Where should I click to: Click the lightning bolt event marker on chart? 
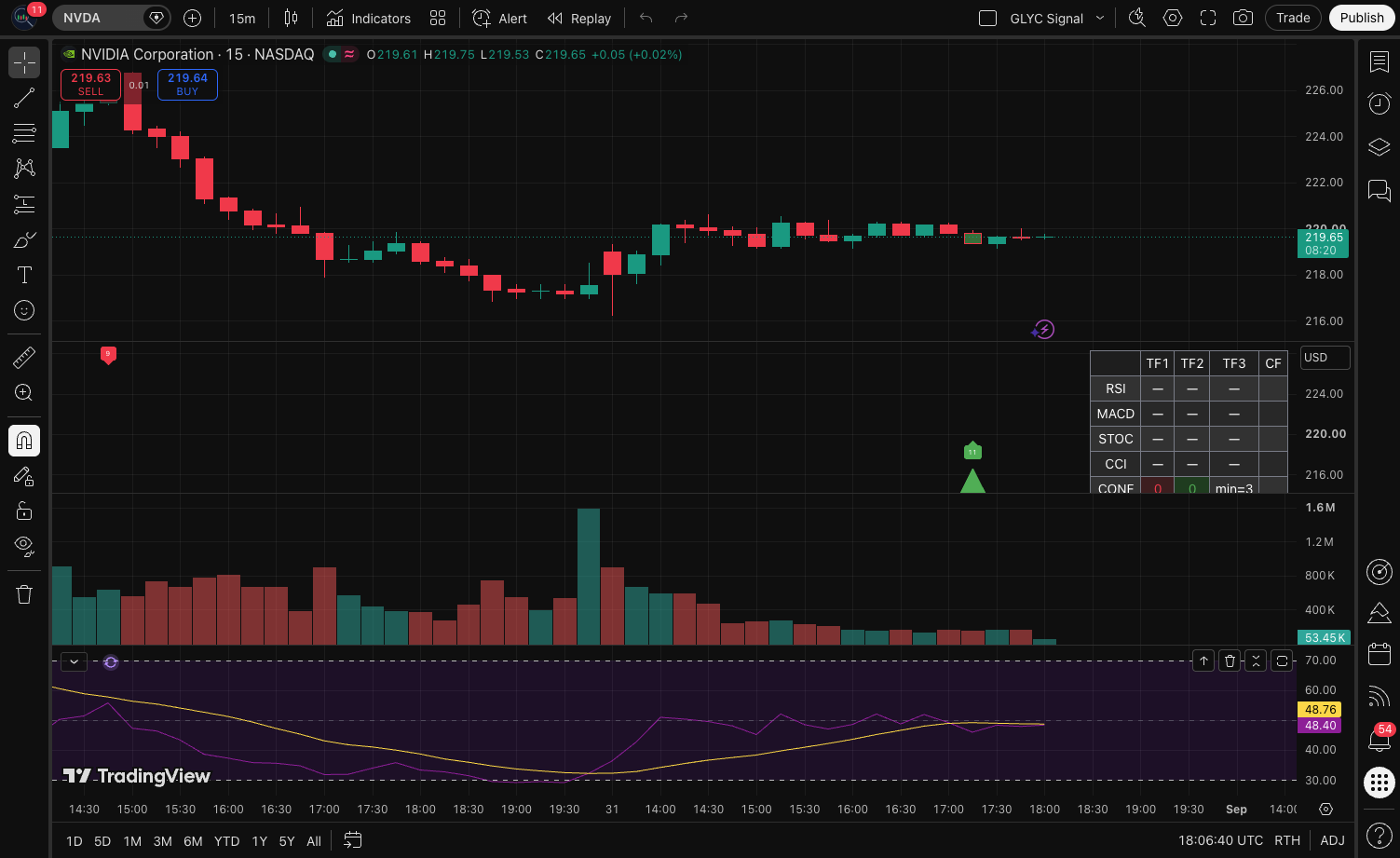(1044, 329)
